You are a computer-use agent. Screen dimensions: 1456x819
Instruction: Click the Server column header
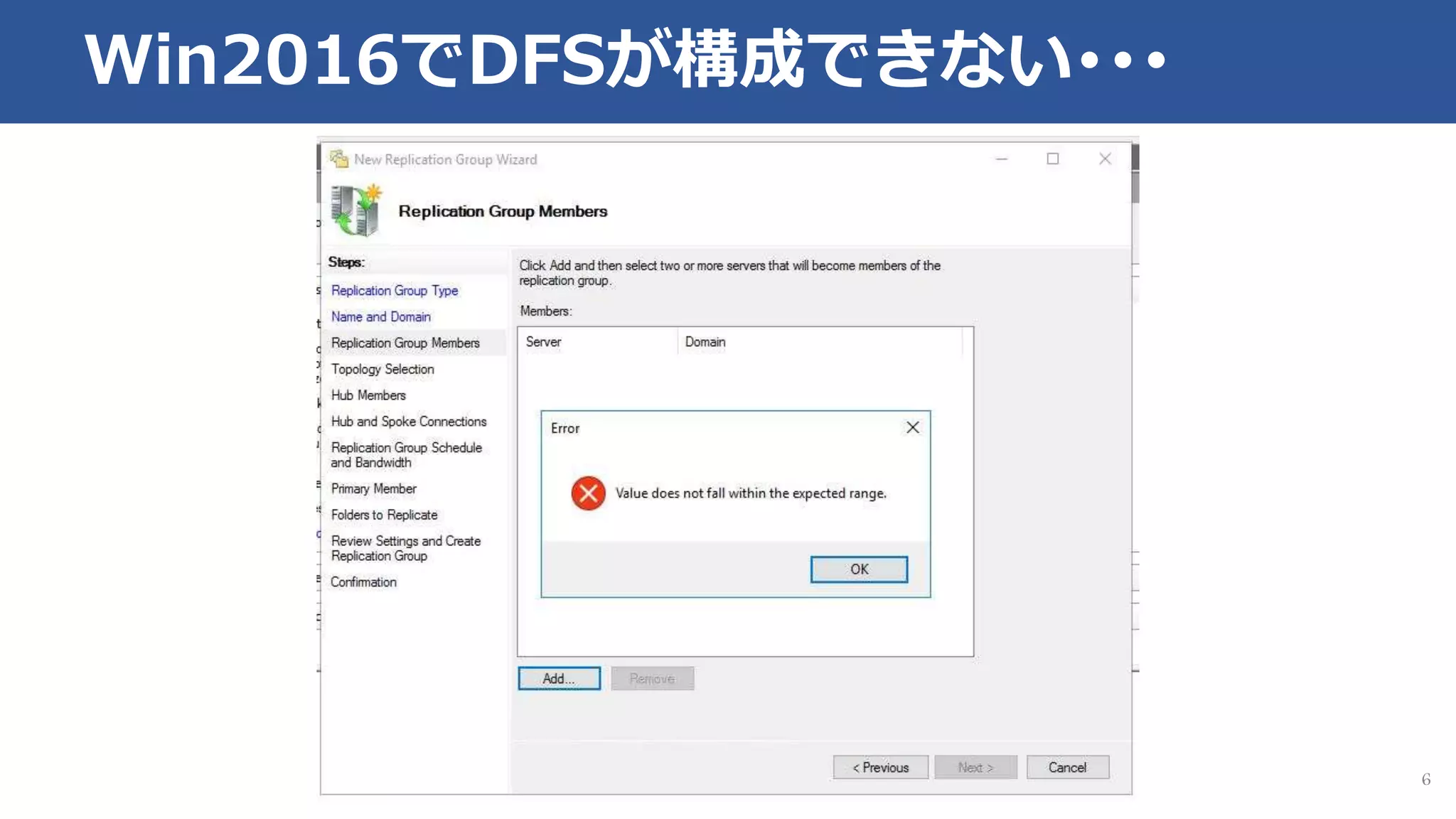point(597,342)
